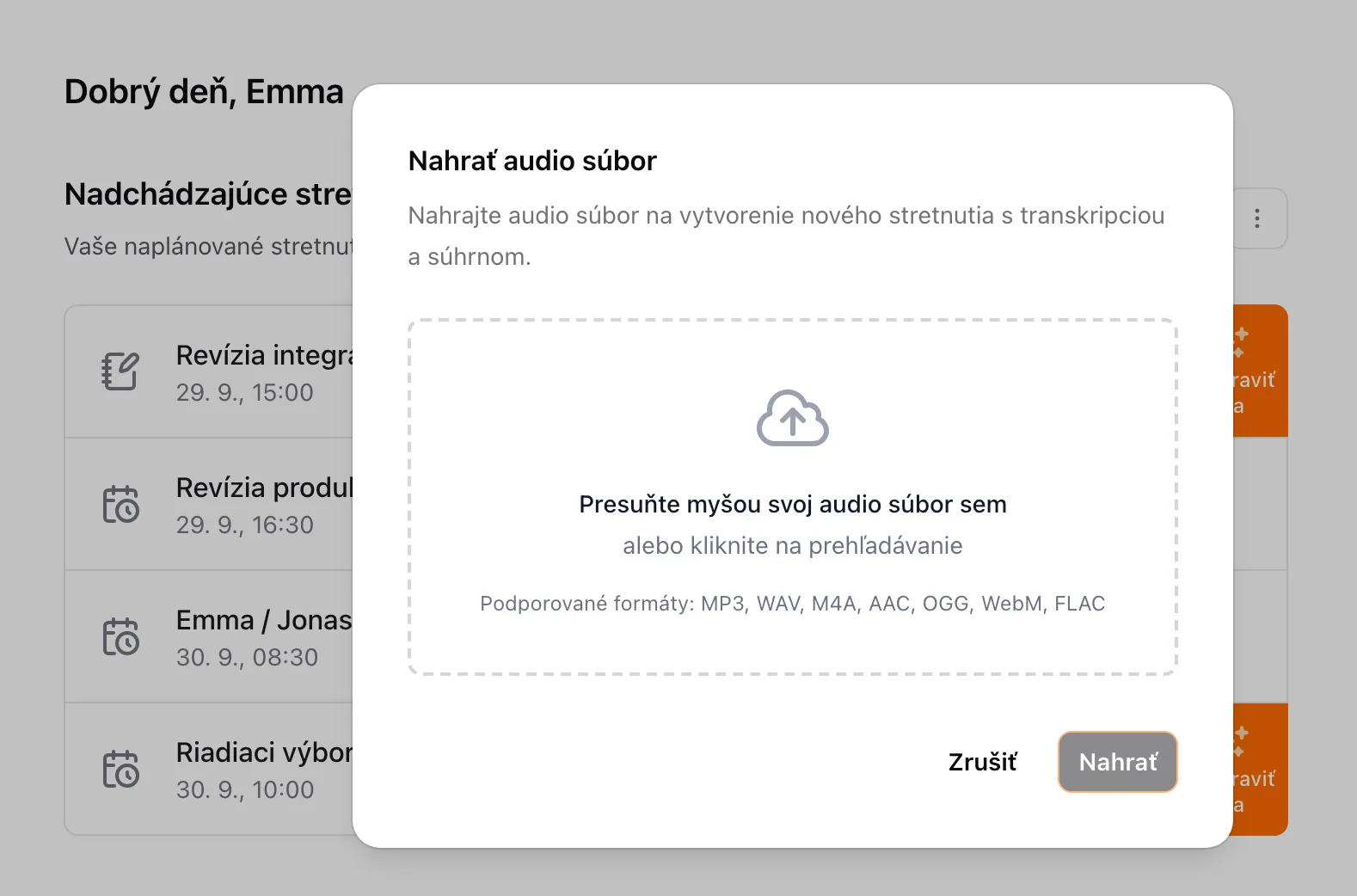Click the date '30. 9., 10:00'

pyautogui.click(x=245, y=790)
